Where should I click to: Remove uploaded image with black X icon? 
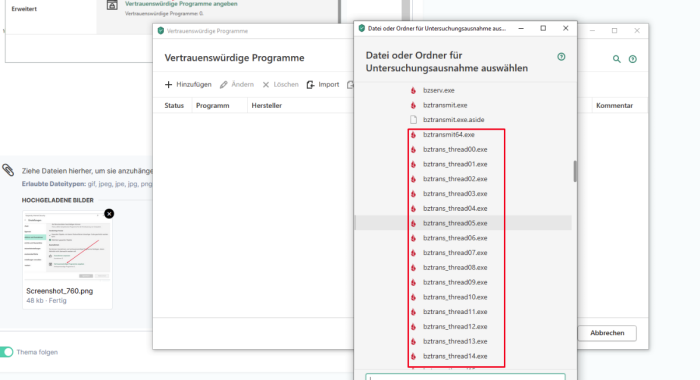coord(109,213)
